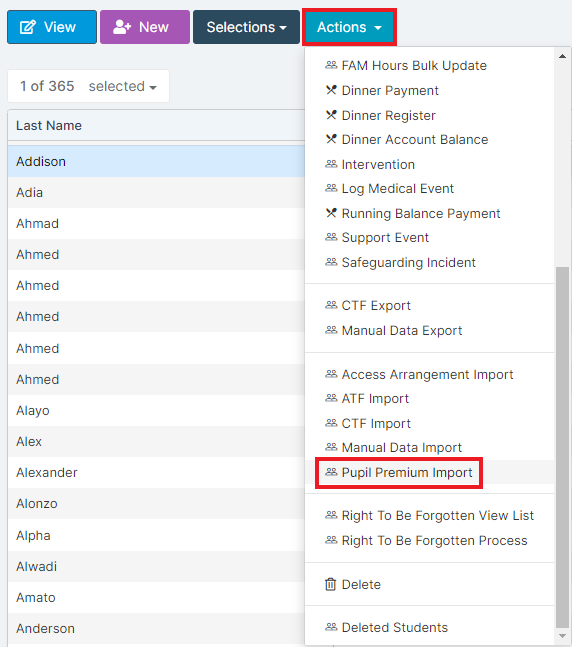Select the Alexander student row

[156, 472]
